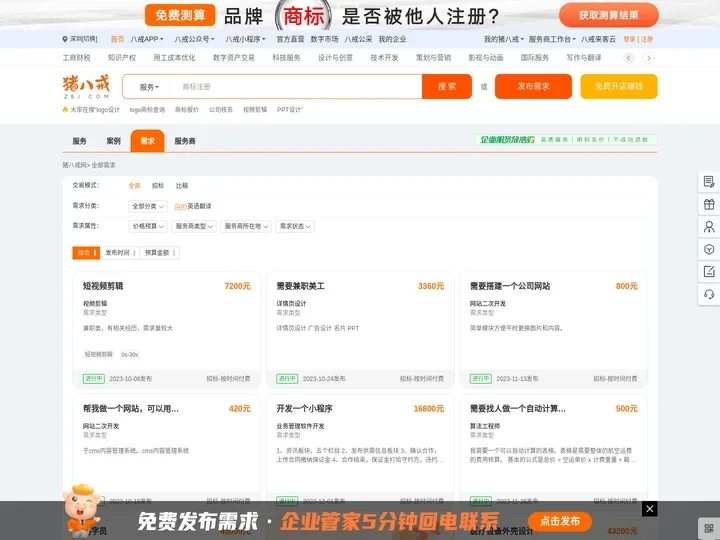Click the flame icon before 大家在搜

(x=65, y=110)
